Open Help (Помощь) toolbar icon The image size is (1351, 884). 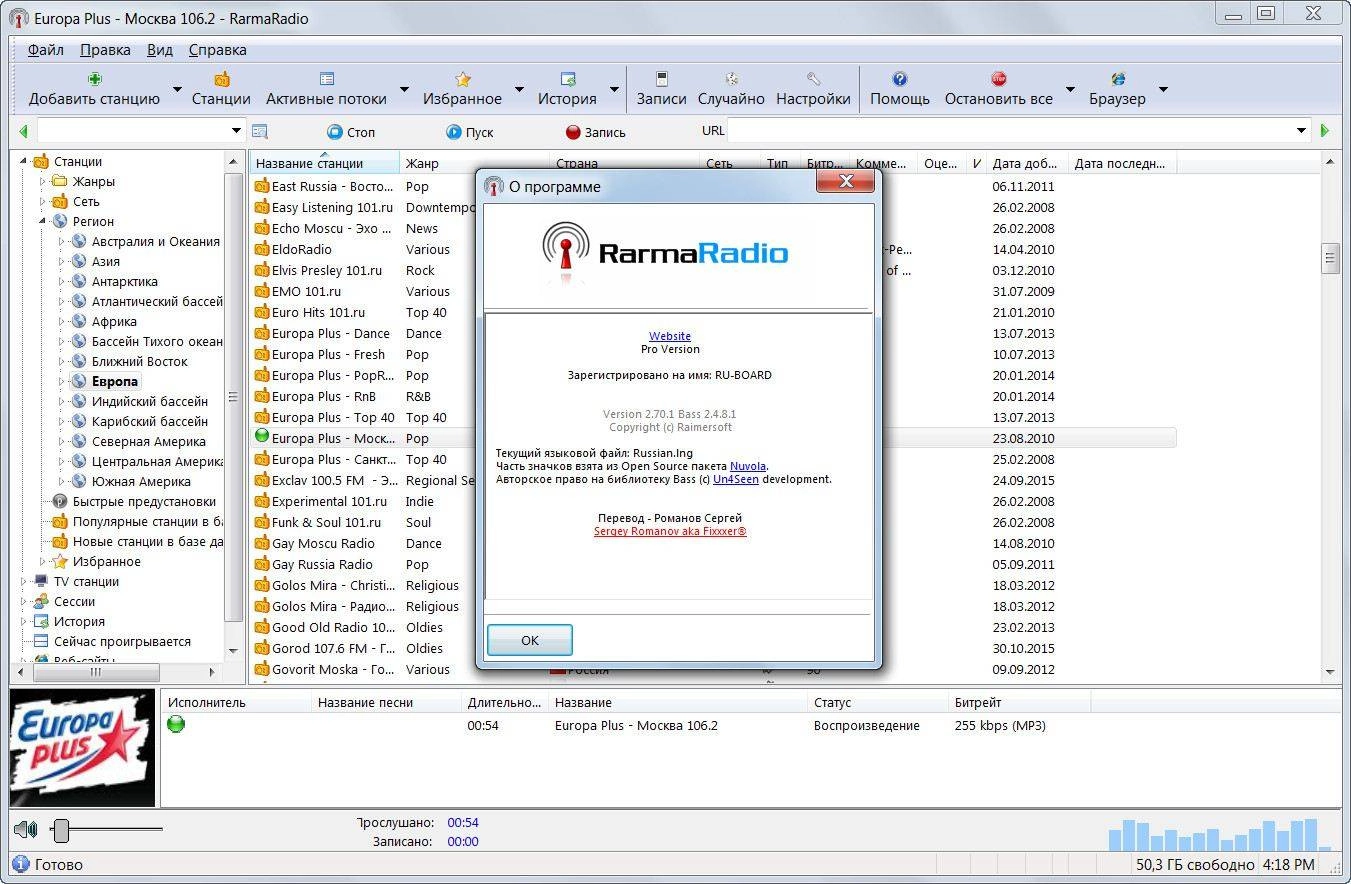point(899,88)
